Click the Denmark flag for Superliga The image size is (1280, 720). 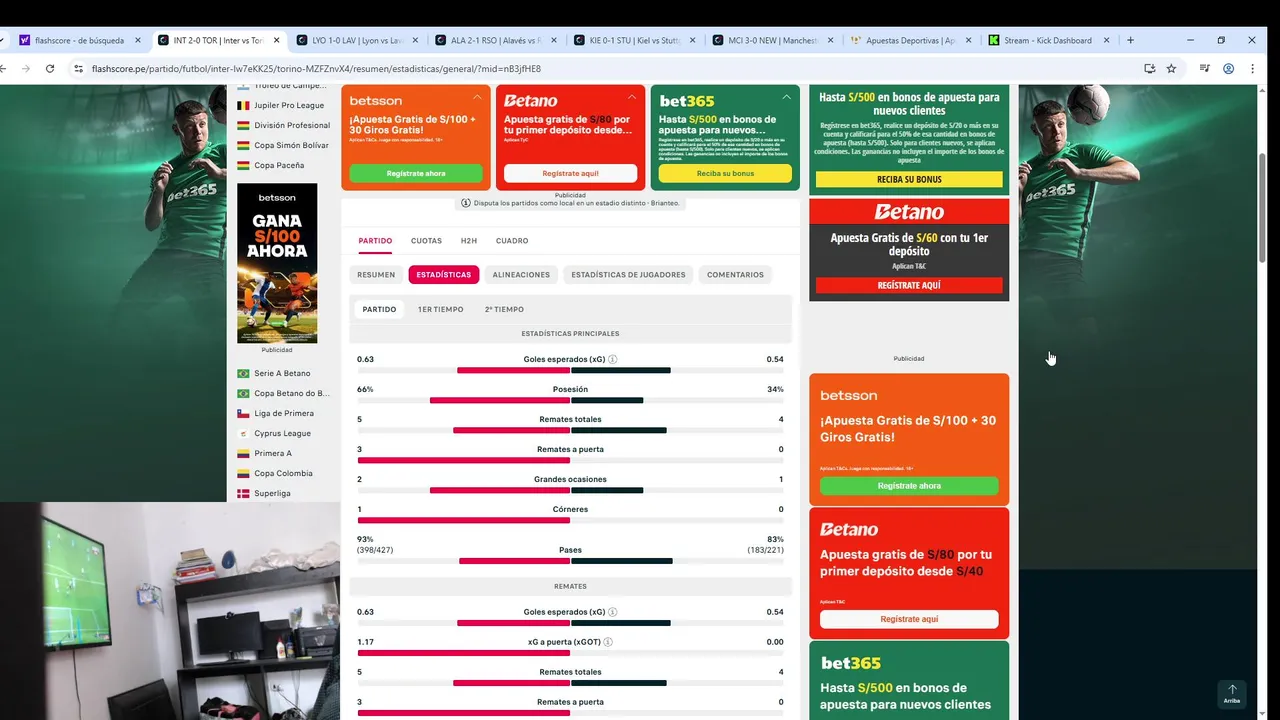tap(243, 493)
